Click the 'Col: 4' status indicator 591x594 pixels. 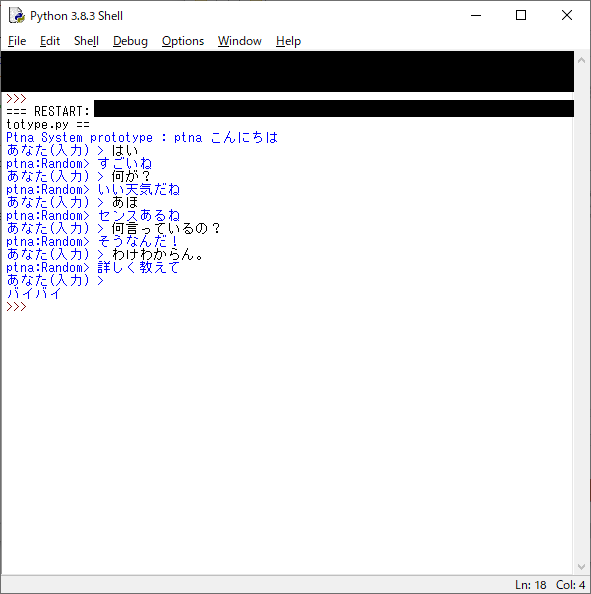point(570,585)
